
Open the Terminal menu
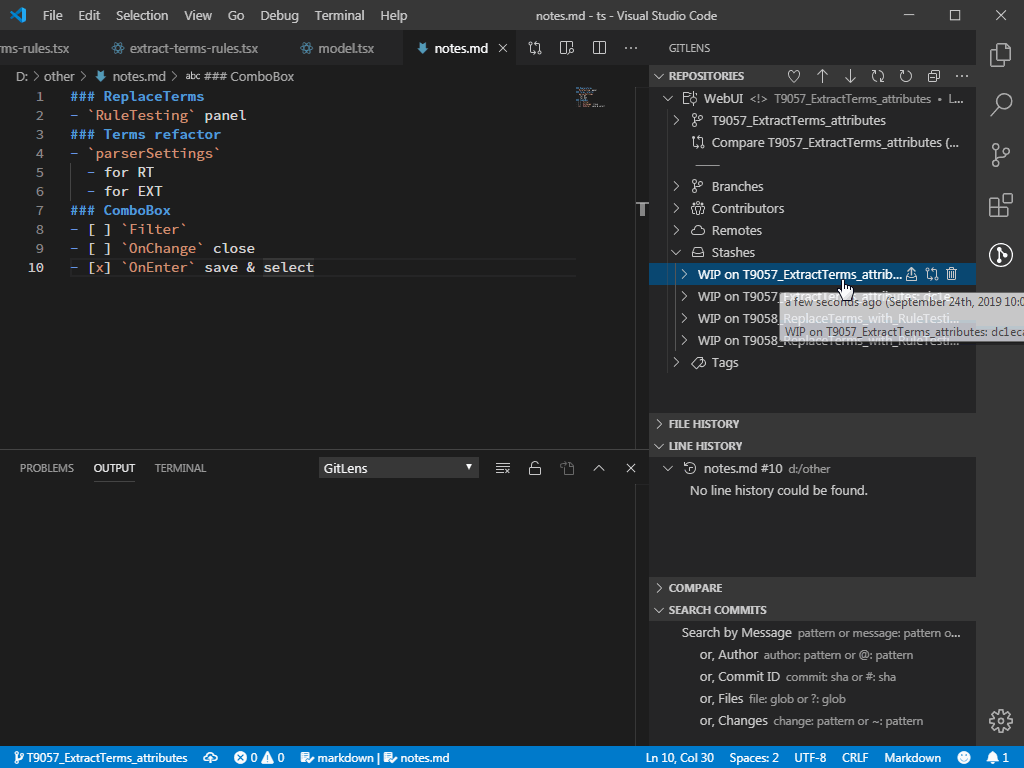(x=340, y=16)
